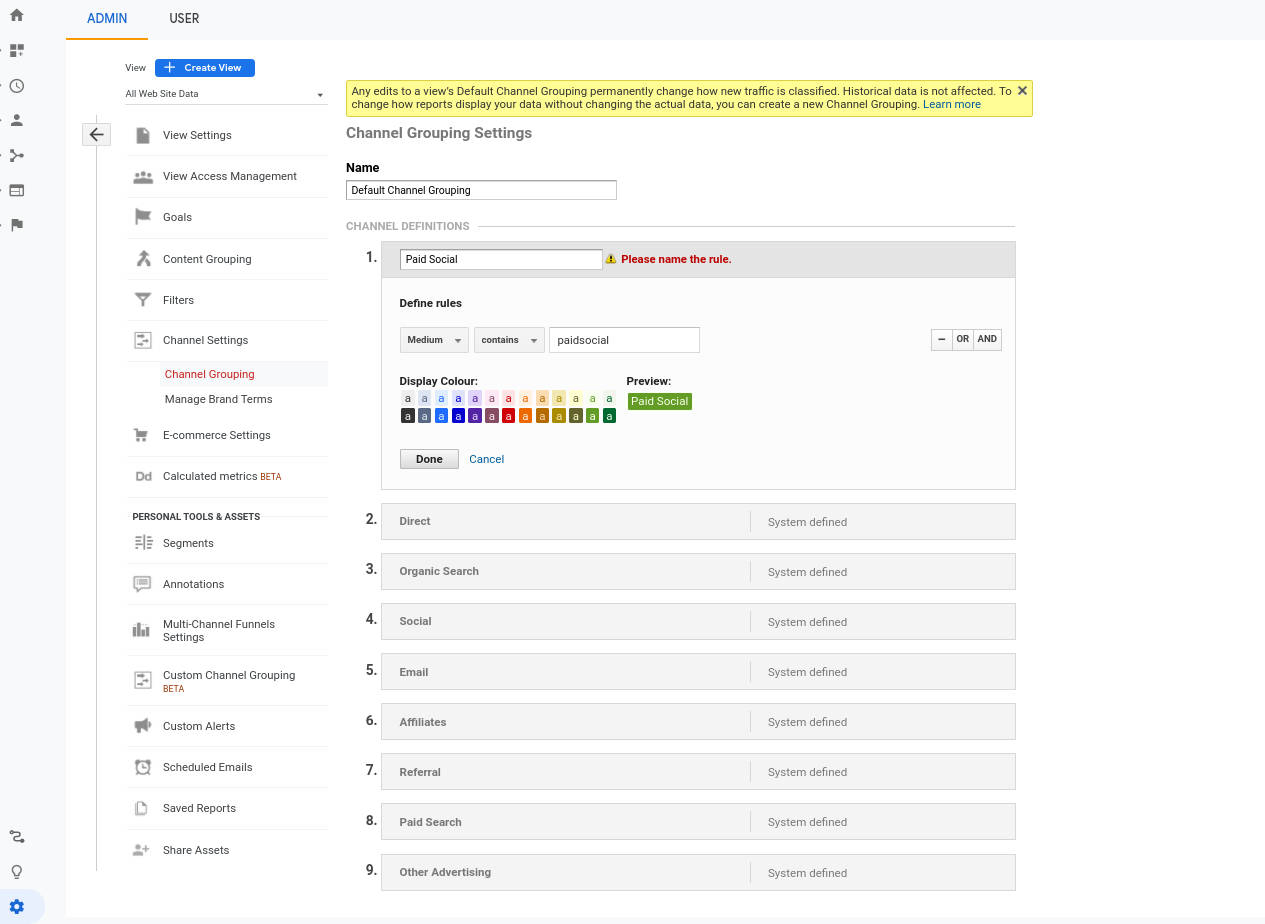Click the Done button
The height and width of the screenshot is (924, 1265).
point(428,458)
